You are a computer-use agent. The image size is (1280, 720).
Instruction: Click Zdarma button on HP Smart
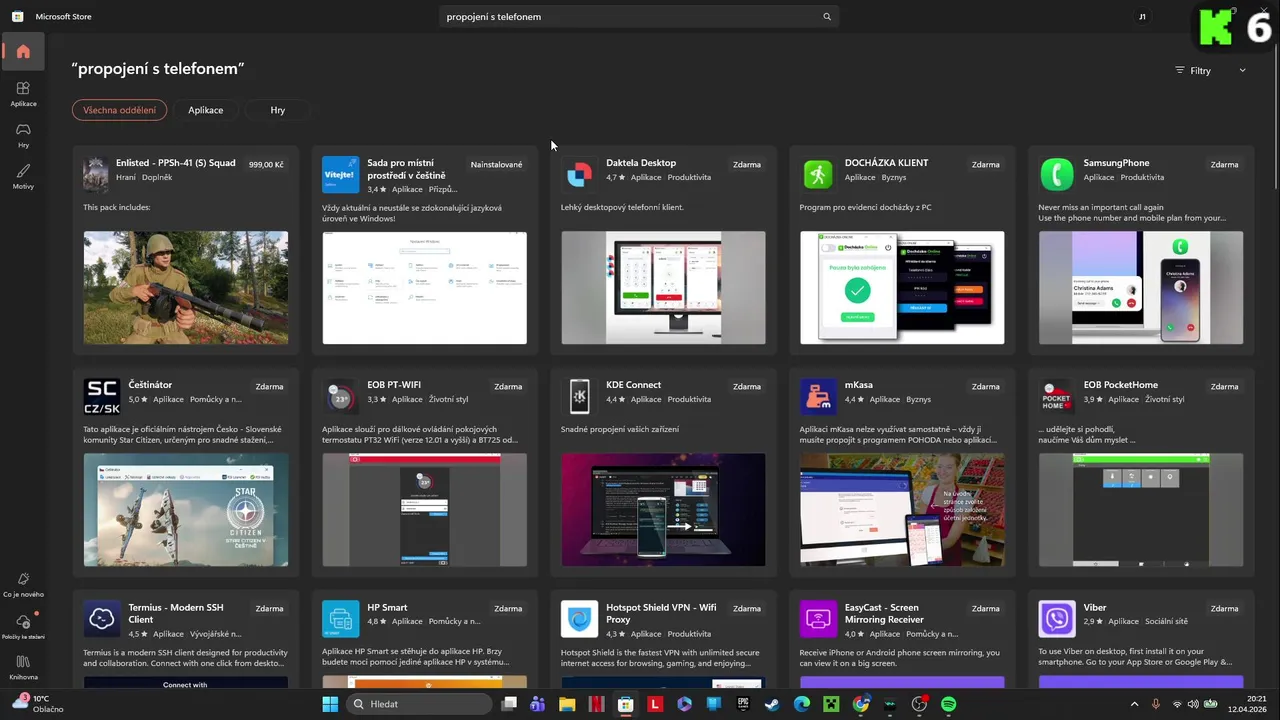coord(508,608)
